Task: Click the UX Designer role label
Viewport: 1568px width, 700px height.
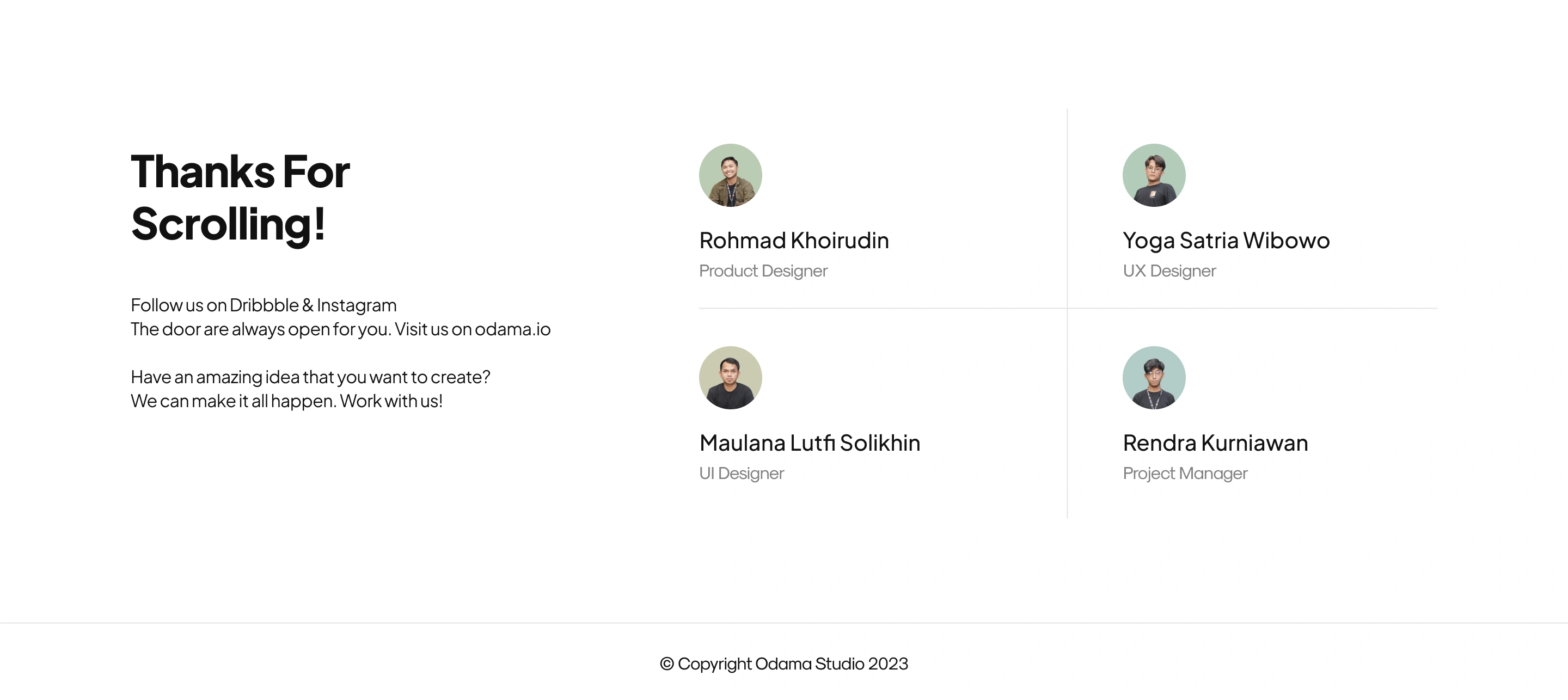Action: (x=1169, y=271)
